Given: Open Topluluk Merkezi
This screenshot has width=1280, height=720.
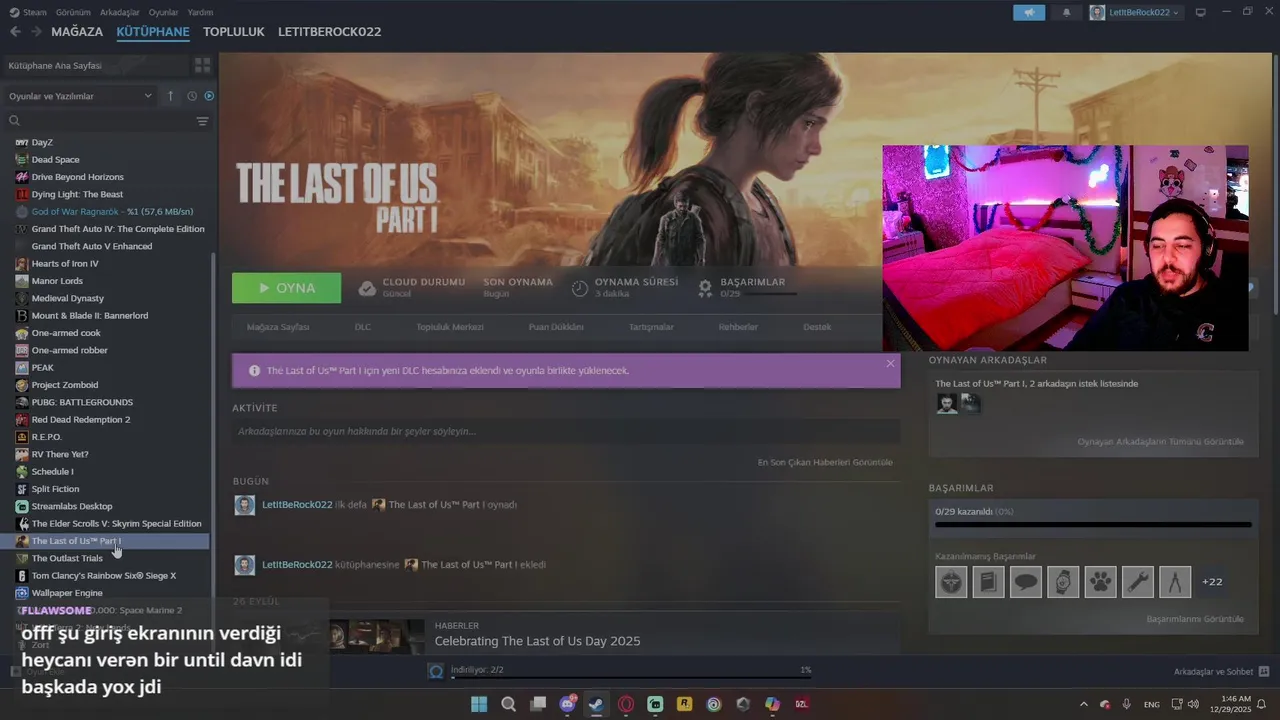Looking at the screenshot, I should click(x=450, y=327).
